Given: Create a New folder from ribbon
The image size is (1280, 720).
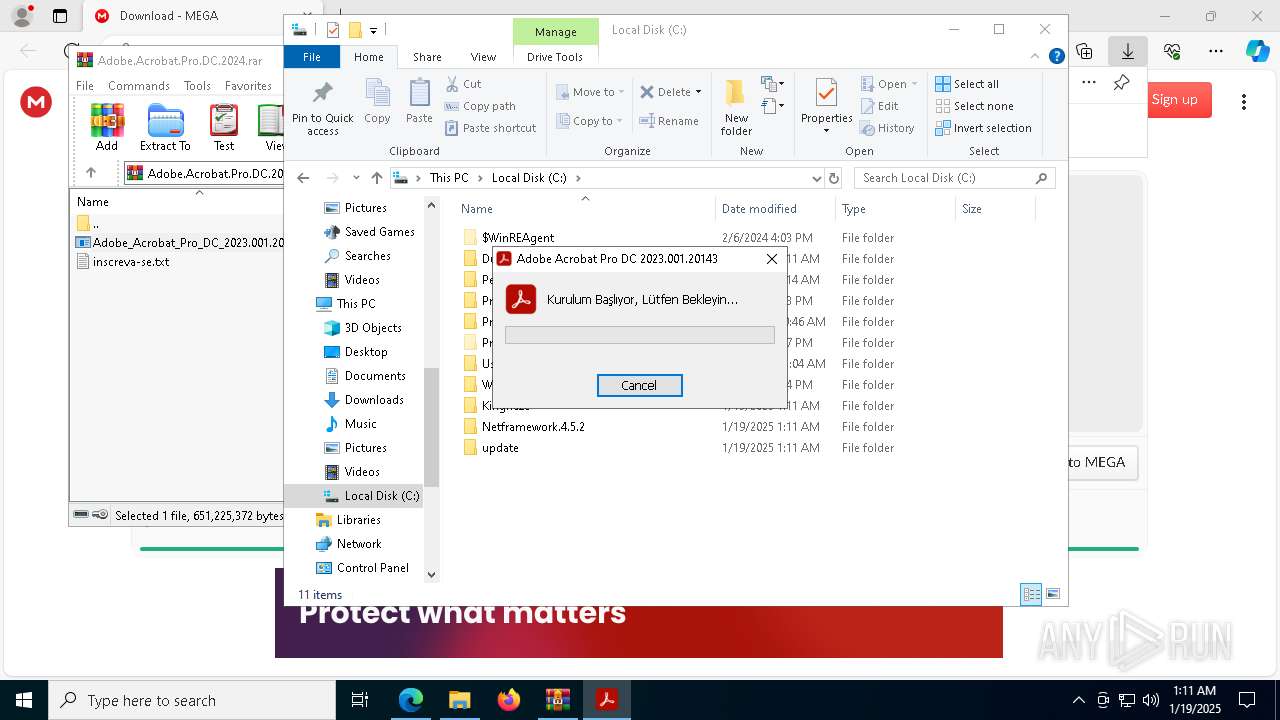Looking at the screenshot, I should tap(736, 108).
